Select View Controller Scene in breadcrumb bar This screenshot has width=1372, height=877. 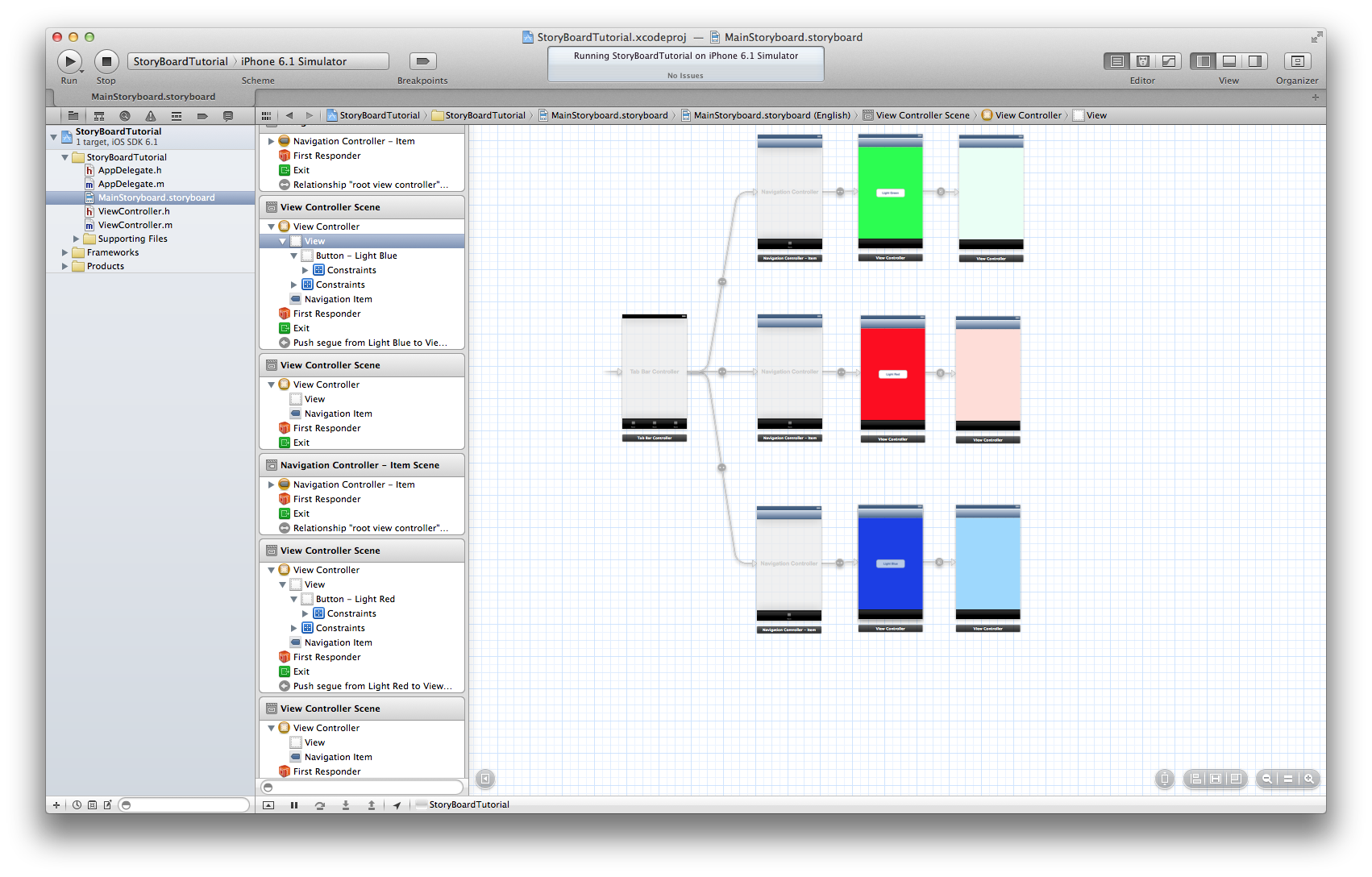[x=922, y=115]
